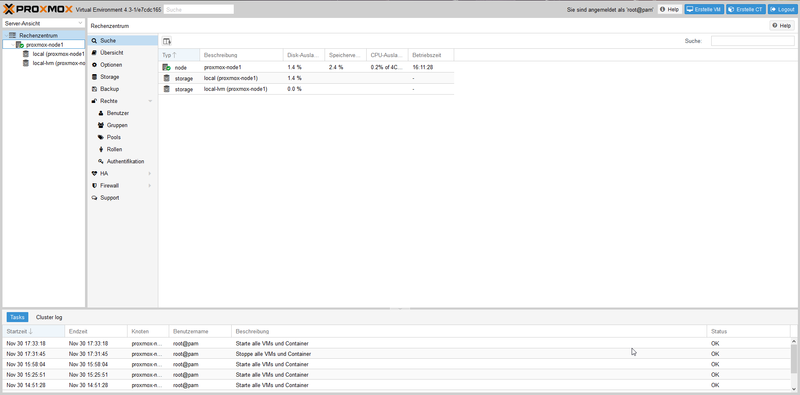Expand the Firewall submenu arrow
Screen dimensions: 800x395
point(150,186)
